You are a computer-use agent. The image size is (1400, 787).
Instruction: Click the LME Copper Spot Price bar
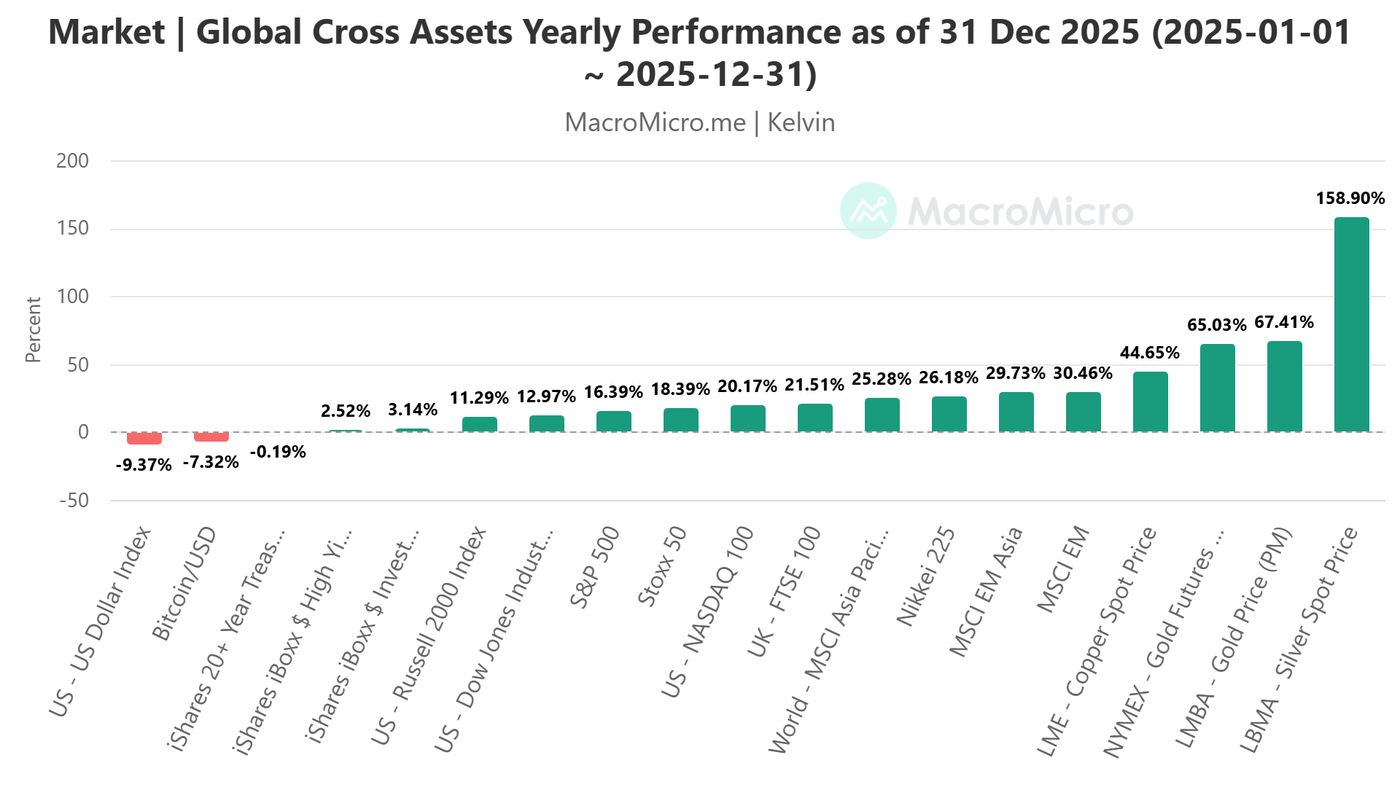click(x=1150, y=402)
